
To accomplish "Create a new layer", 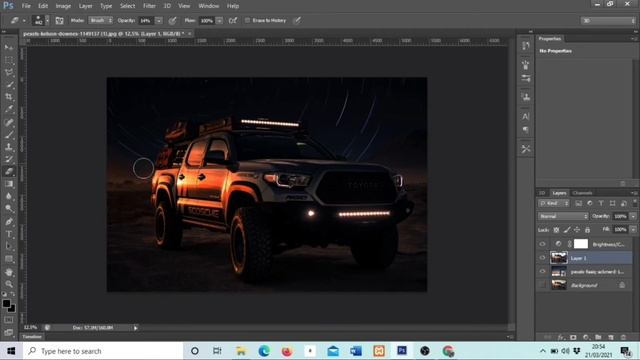I will coord(611,337).
